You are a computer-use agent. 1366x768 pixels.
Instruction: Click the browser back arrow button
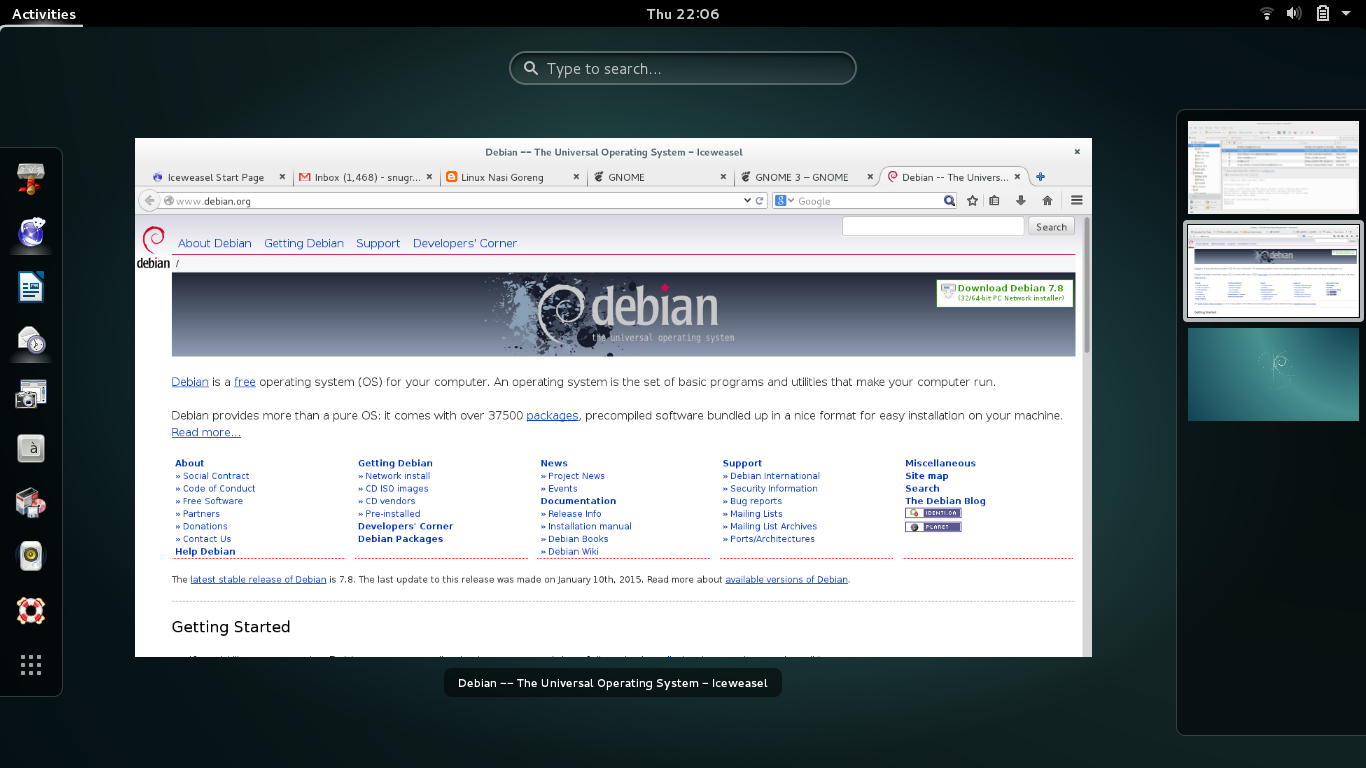pos(149,201)
